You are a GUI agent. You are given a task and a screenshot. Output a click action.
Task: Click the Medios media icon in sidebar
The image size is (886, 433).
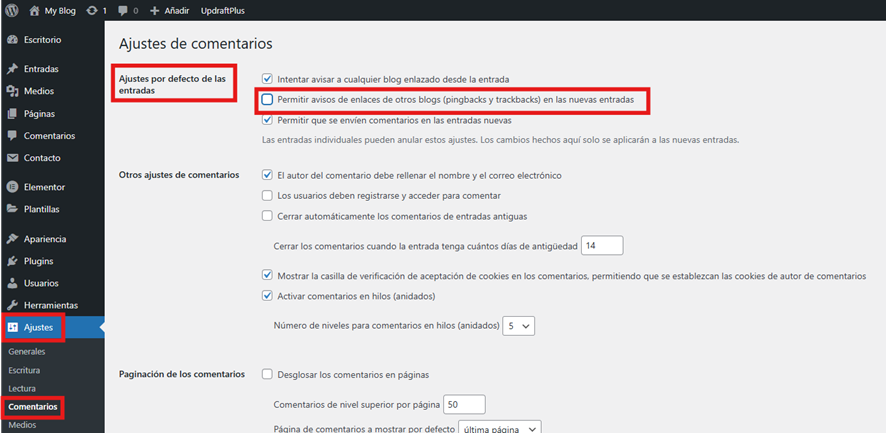click(x=12, y=91)
